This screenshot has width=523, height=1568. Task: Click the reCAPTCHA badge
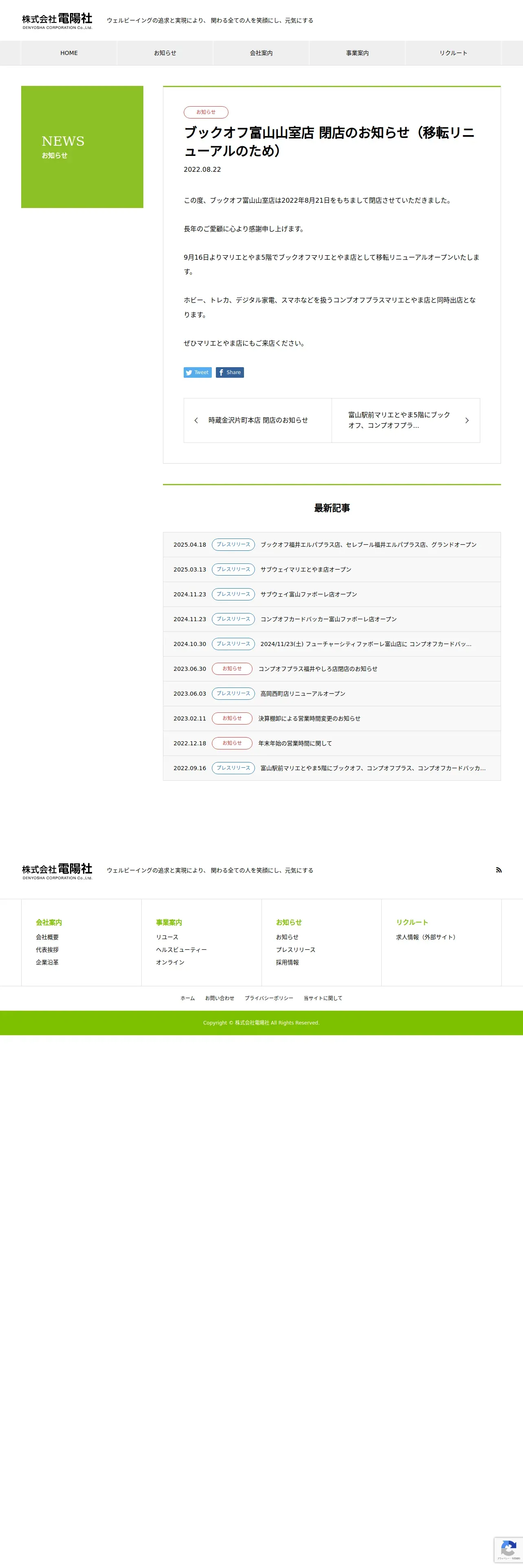[508, 1550]
